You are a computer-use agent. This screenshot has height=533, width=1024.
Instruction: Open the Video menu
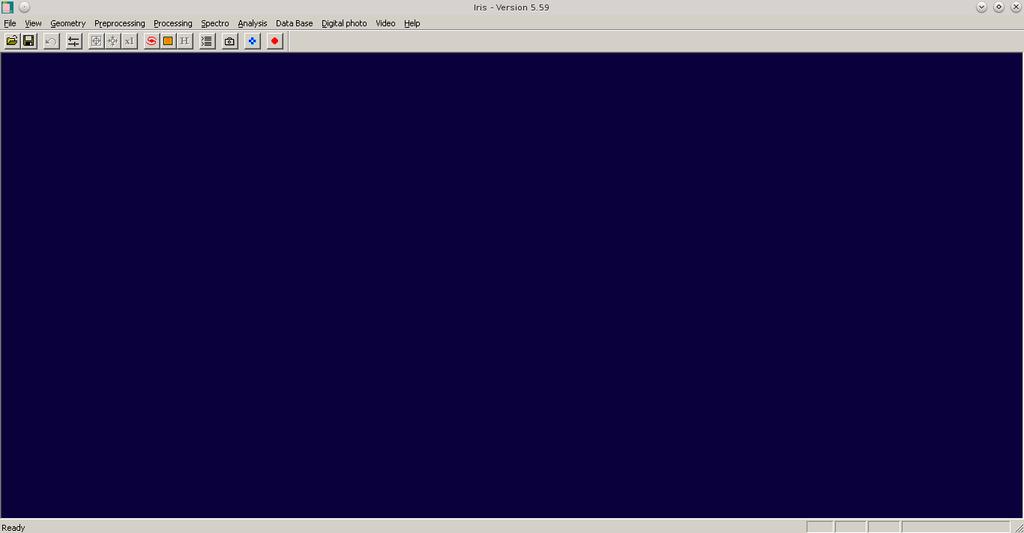click(x=385, y=23)
